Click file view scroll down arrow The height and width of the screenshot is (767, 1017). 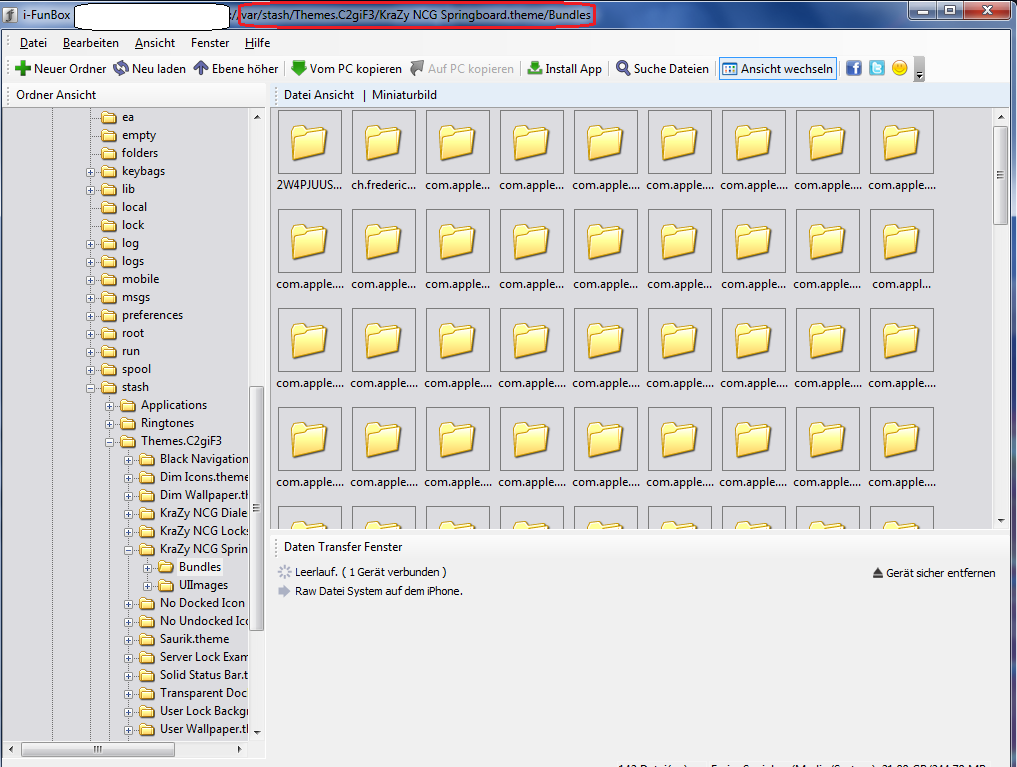tap(1000, 521)
